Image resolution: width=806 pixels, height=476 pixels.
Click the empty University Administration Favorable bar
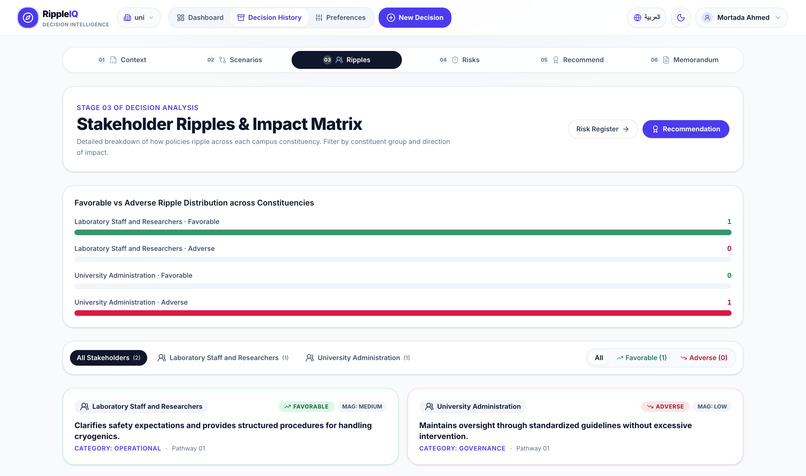402,286
